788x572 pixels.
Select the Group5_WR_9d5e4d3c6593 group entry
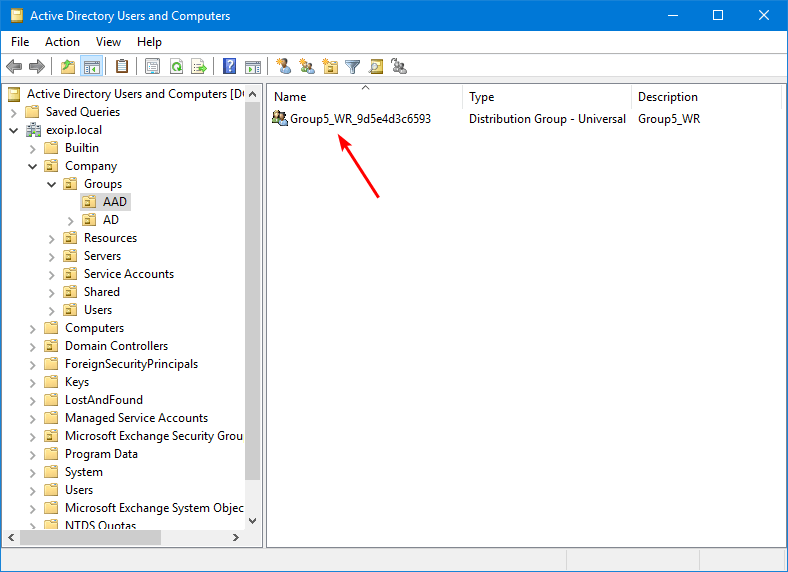point(360,119)
